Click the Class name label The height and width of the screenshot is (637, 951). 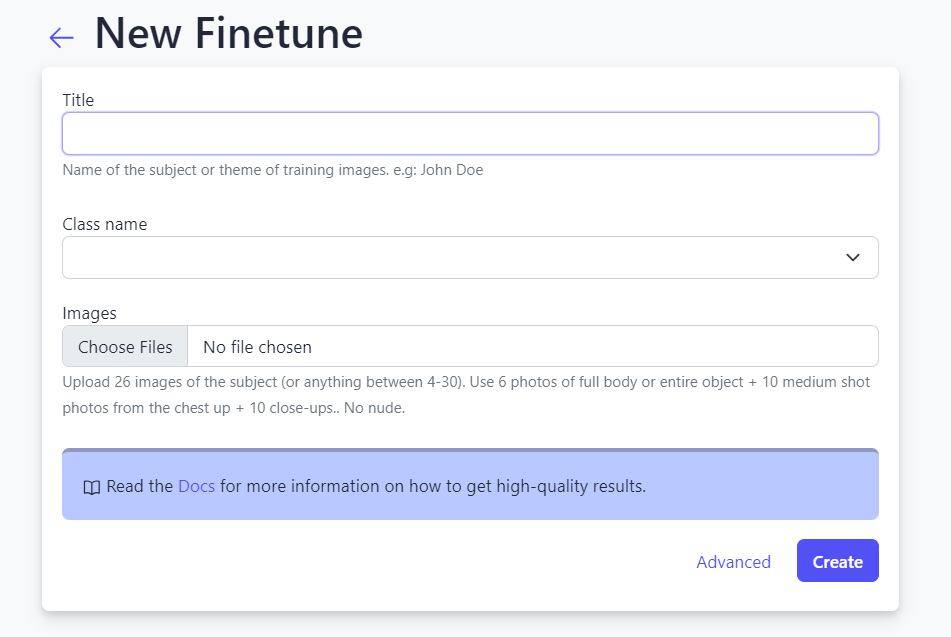tap(104, 224)
